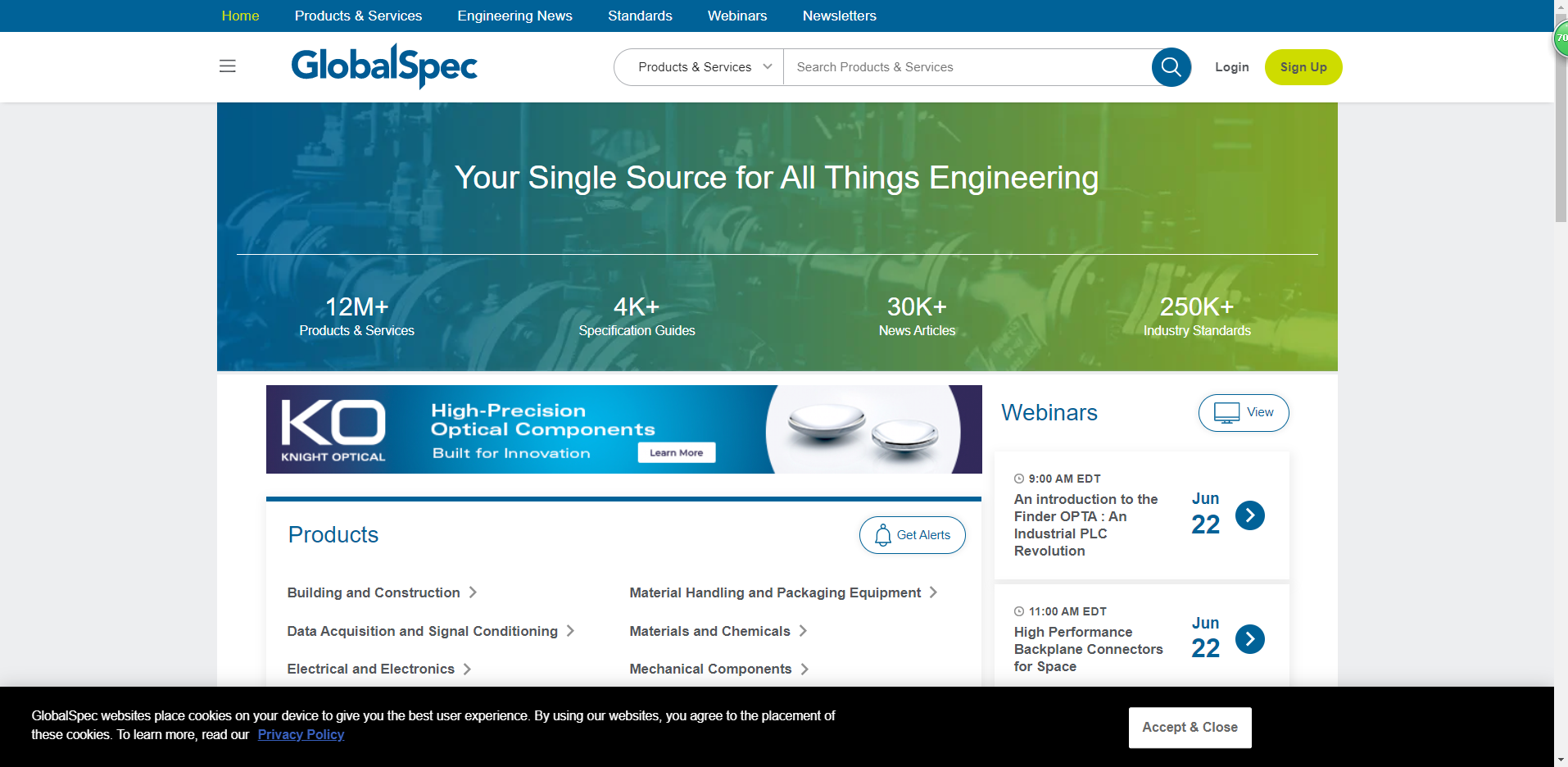
Task: Click the Get Alerts button
Action: point(912,535)
